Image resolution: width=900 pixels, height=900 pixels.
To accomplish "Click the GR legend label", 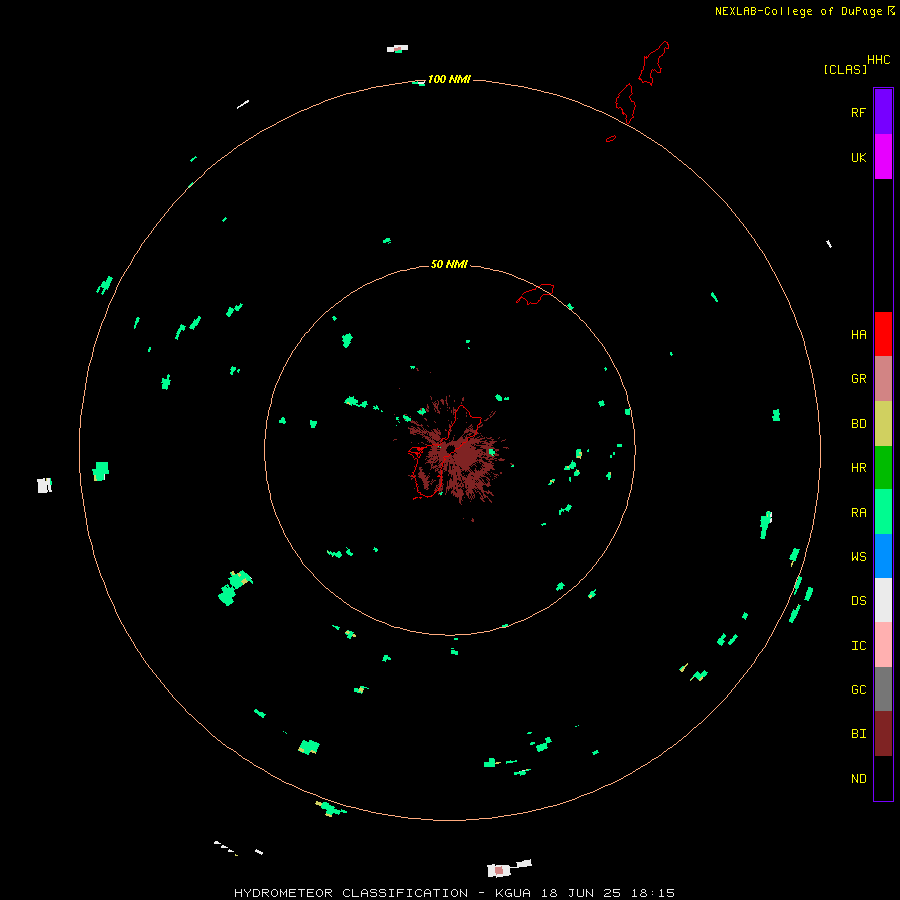I will click(858, 379).
